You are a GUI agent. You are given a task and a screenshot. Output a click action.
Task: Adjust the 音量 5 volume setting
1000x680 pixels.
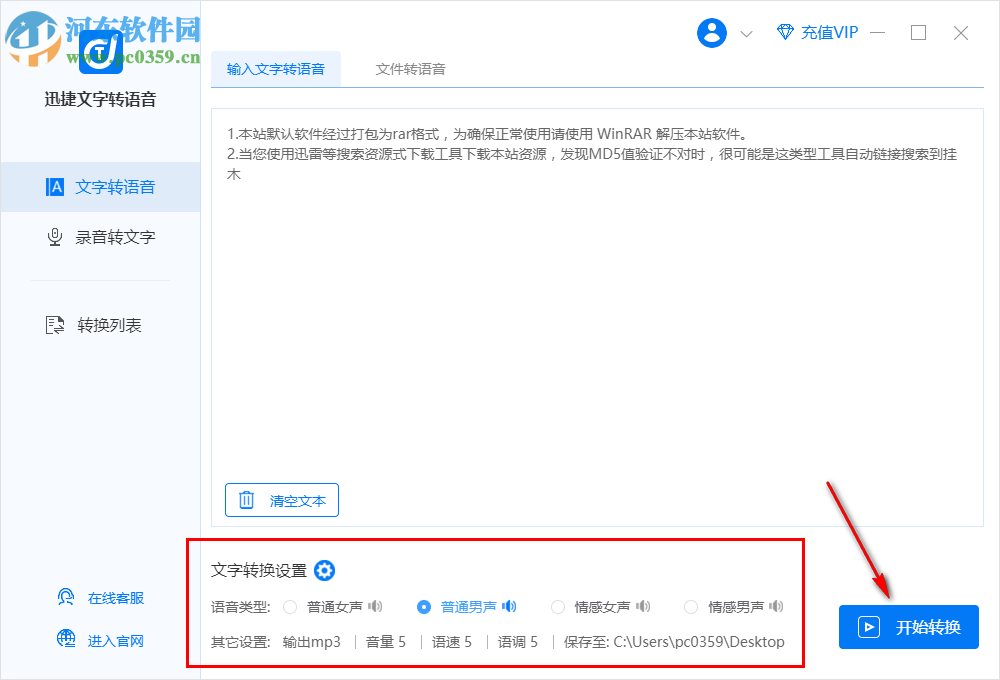[x=385, y=642]
